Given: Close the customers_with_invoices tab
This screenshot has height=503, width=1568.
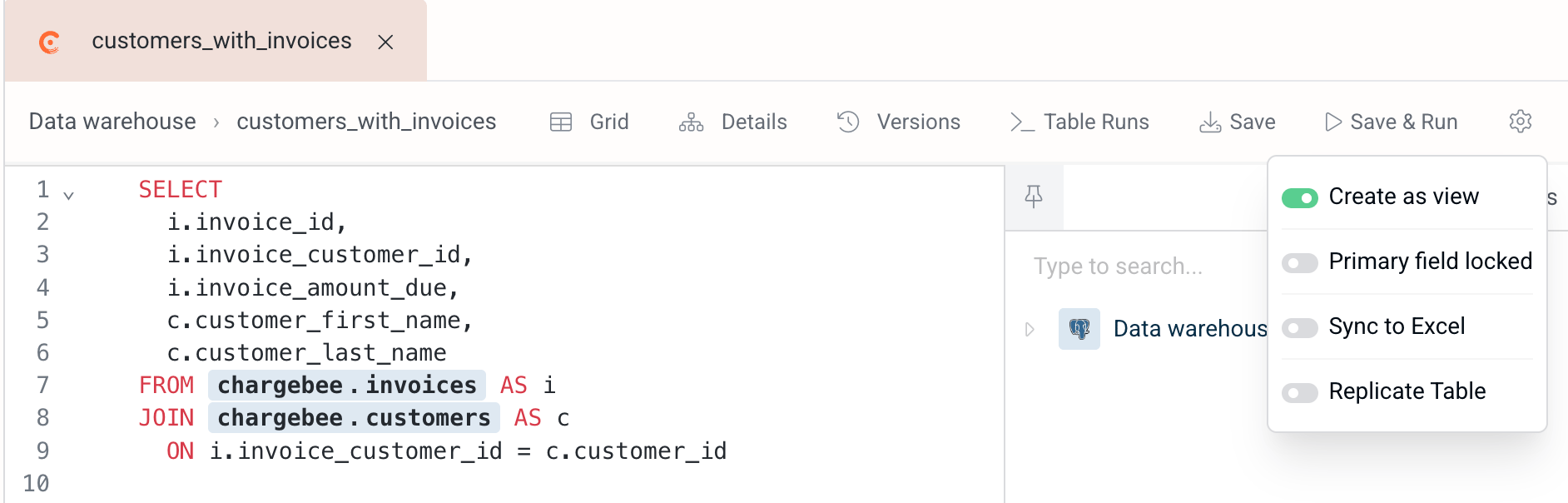Looking at the screenshot, I should (385, 42).
